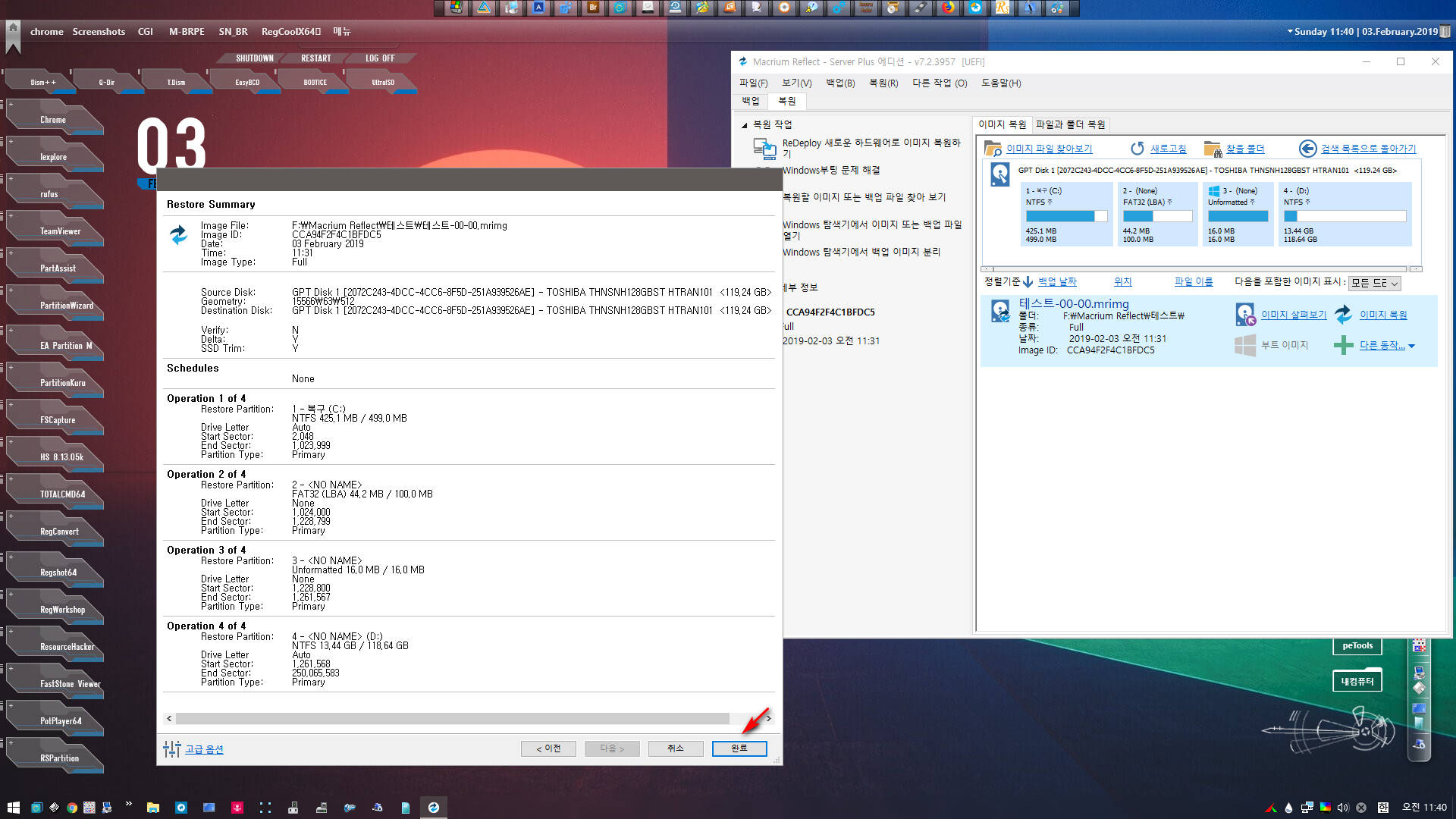The image size is (1456, 819).
Task: Switch to the 백업 tab in Macrium Reflect
Action: 751,101
